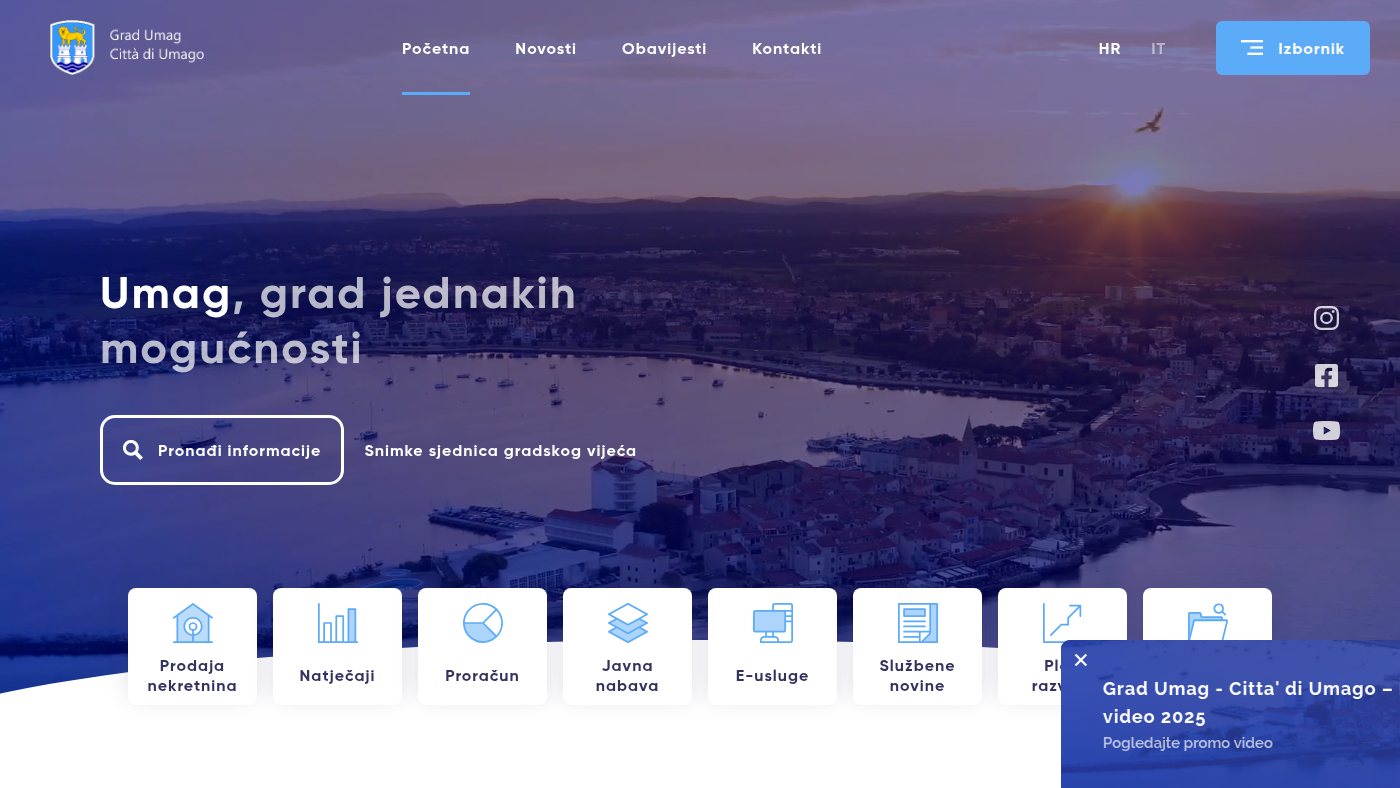The image size is (1400, 788).
Task: Open the Natječaji bar chart tile
Action: click(337, 646)
